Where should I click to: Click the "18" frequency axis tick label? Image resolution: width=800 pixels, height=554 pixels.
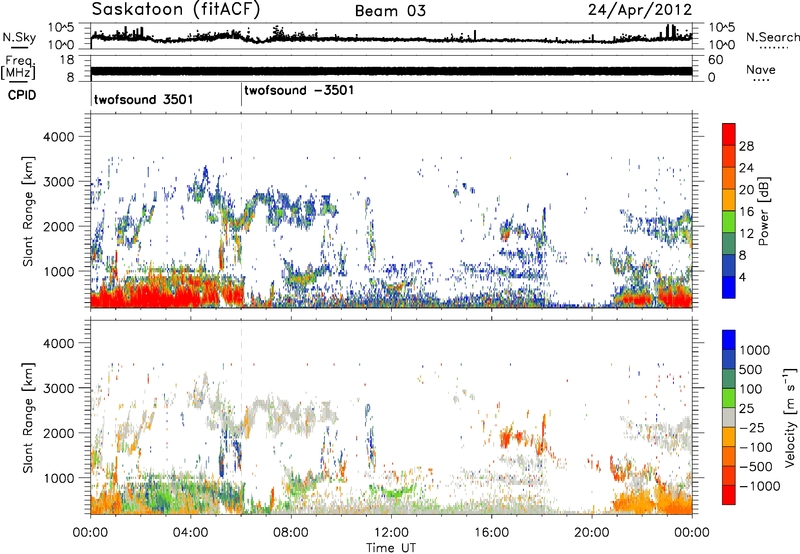(x=66, y=60)
